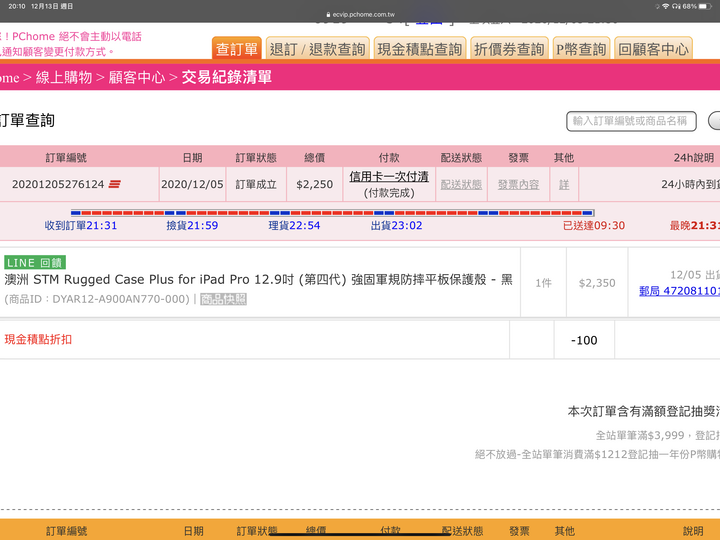Tap the Wi-Fi icon in status bar
The height and width of the screenshot is (540, 720).
pos(665,6)
